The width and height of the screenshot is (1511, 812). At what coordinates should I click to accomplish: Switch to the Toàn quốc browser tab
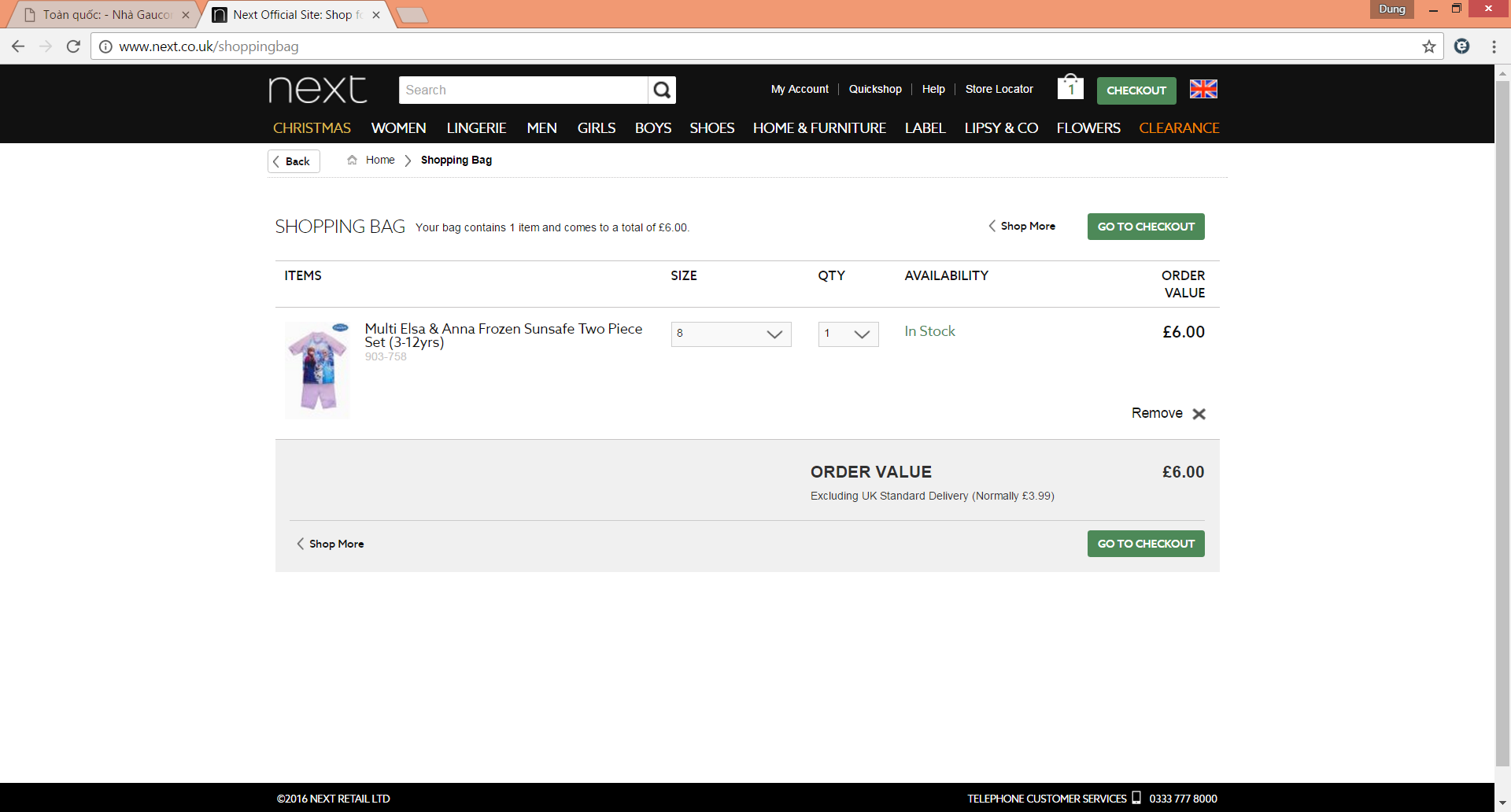click(x=106, y=15)
